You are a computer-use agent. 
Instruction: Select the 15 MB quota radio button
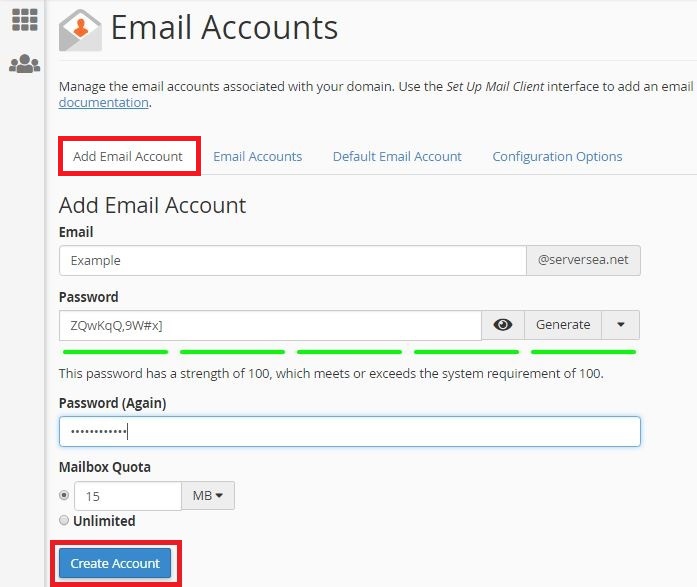64,495
